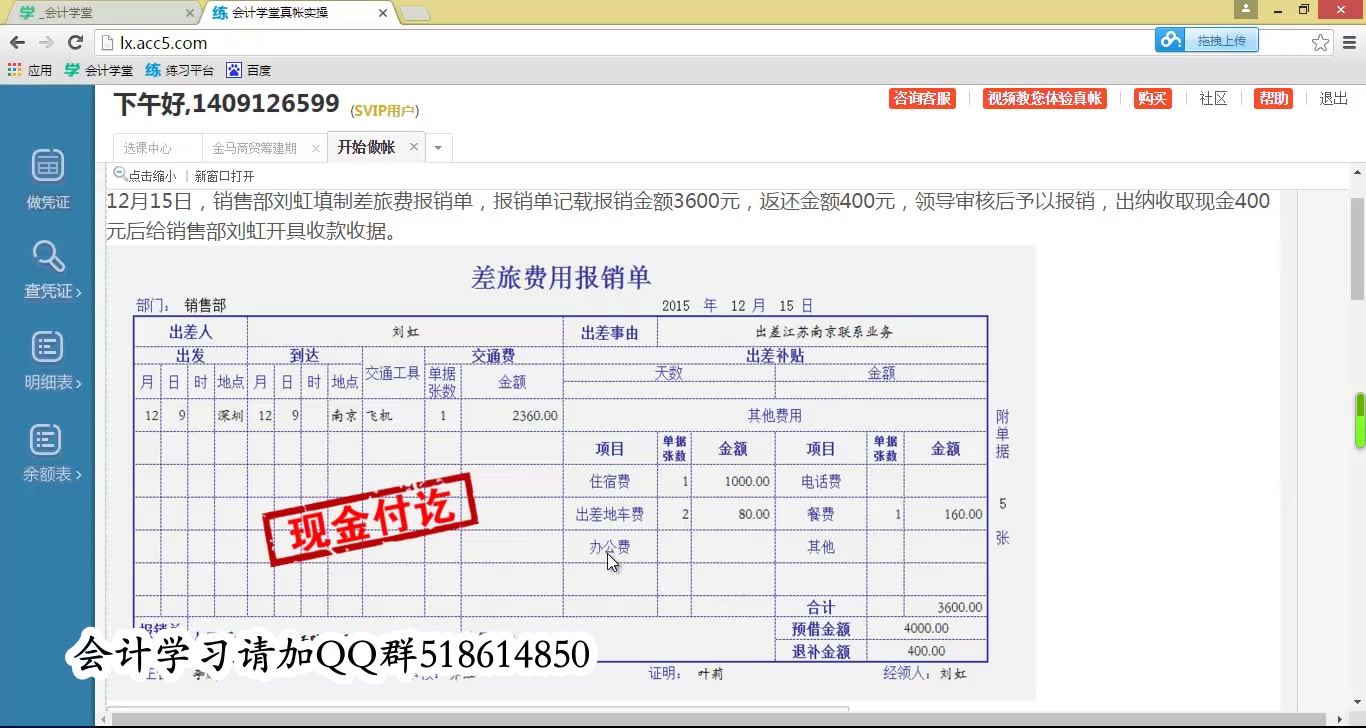Switch to the 金马商贸筹建期 tab
Viewport: 1366px width, 728px height.
pos(255,147)
